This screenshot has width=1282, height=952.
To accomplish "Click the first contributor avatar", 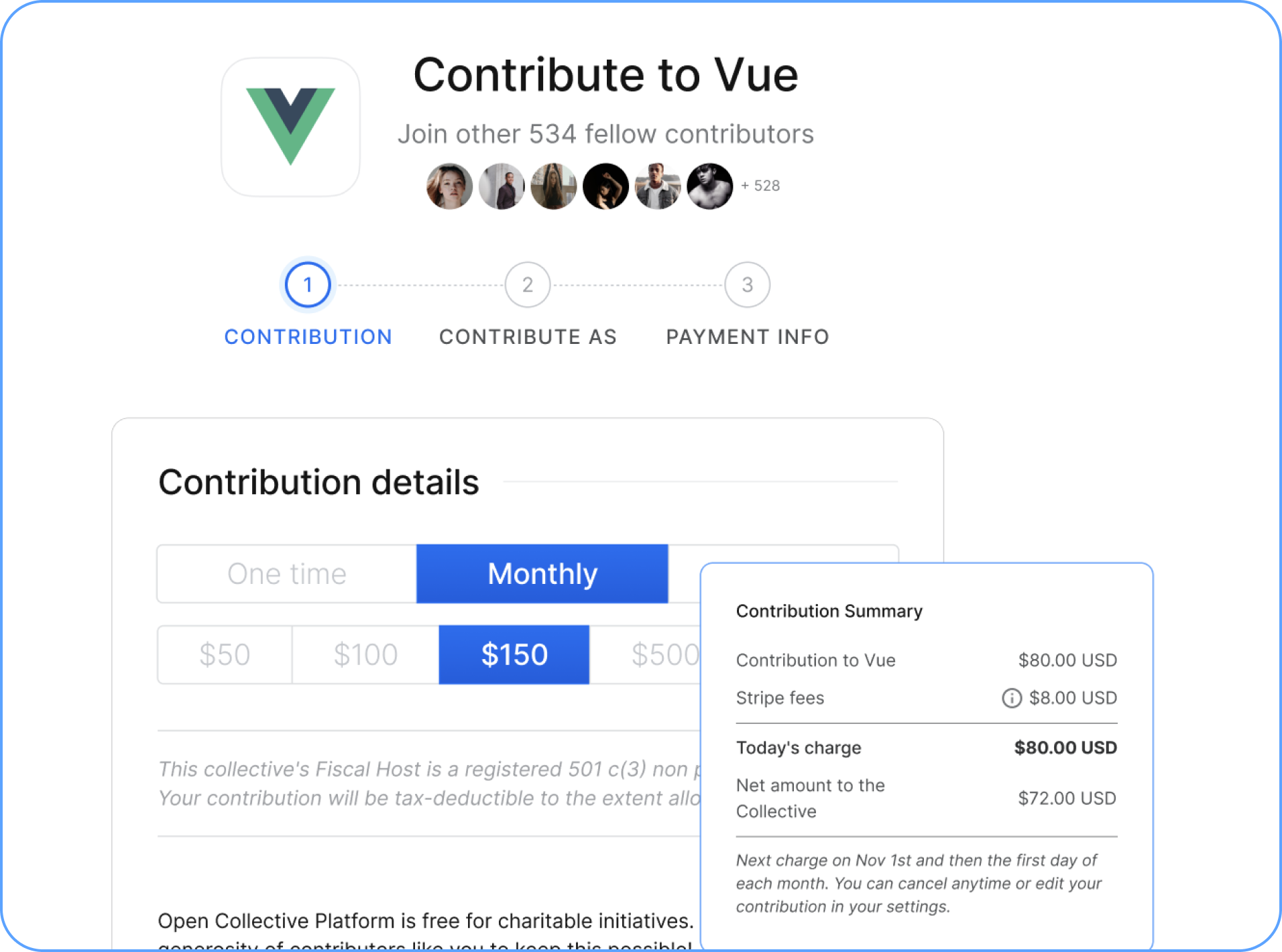I will [x=449, y=186].
